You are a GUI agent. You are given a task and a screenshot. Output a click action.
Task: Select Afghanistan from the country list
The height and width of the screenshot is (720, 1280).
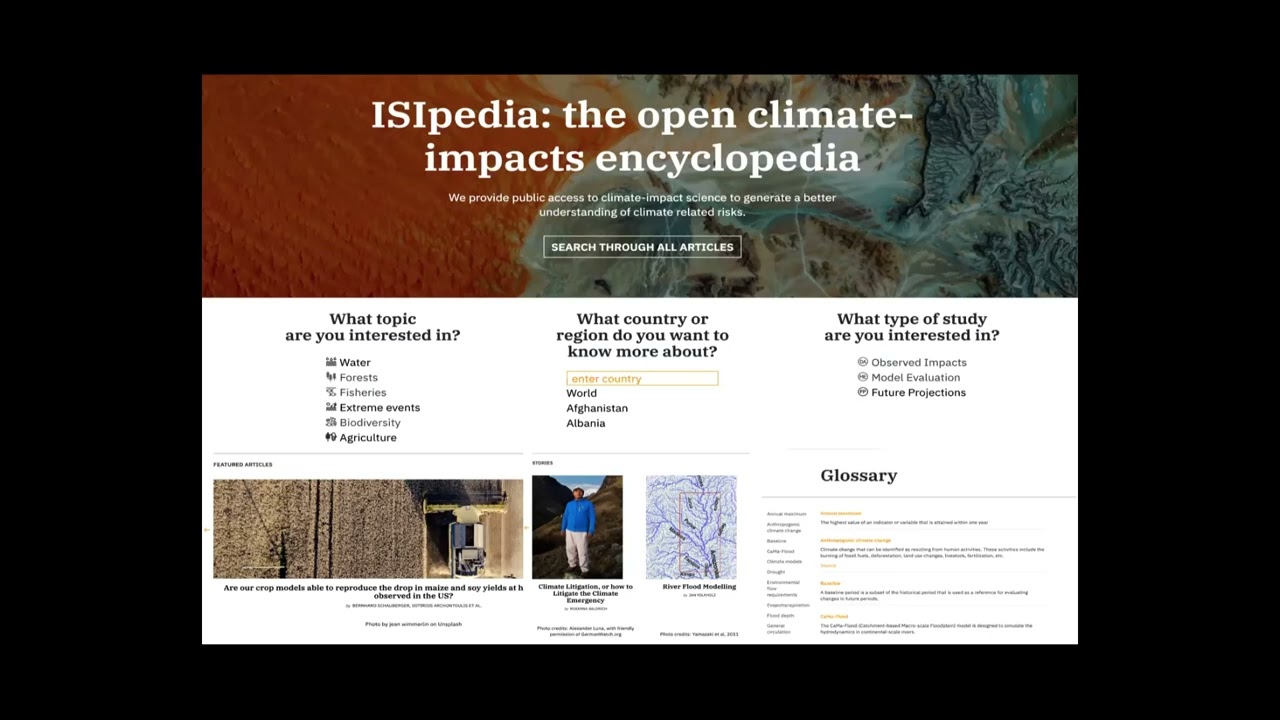point(597,408)
